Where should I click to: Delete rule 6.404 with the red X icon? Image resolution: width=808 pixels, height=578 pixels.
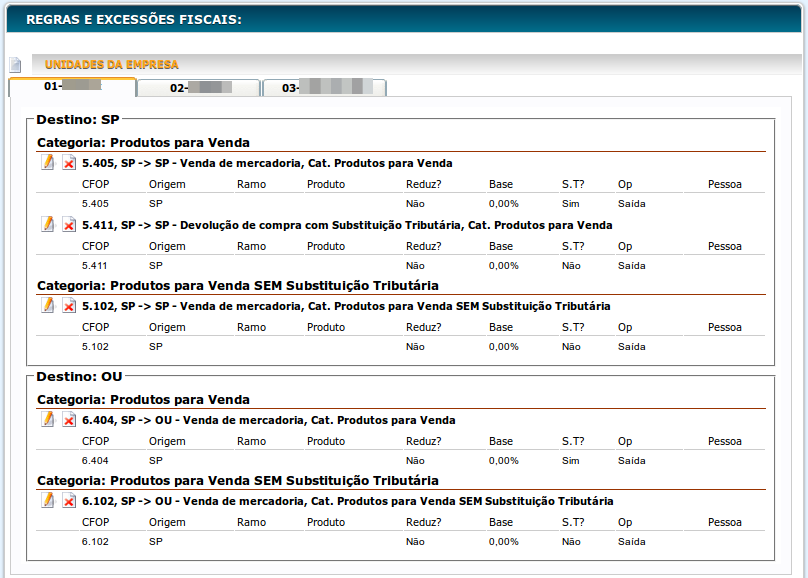click(69, 420)
